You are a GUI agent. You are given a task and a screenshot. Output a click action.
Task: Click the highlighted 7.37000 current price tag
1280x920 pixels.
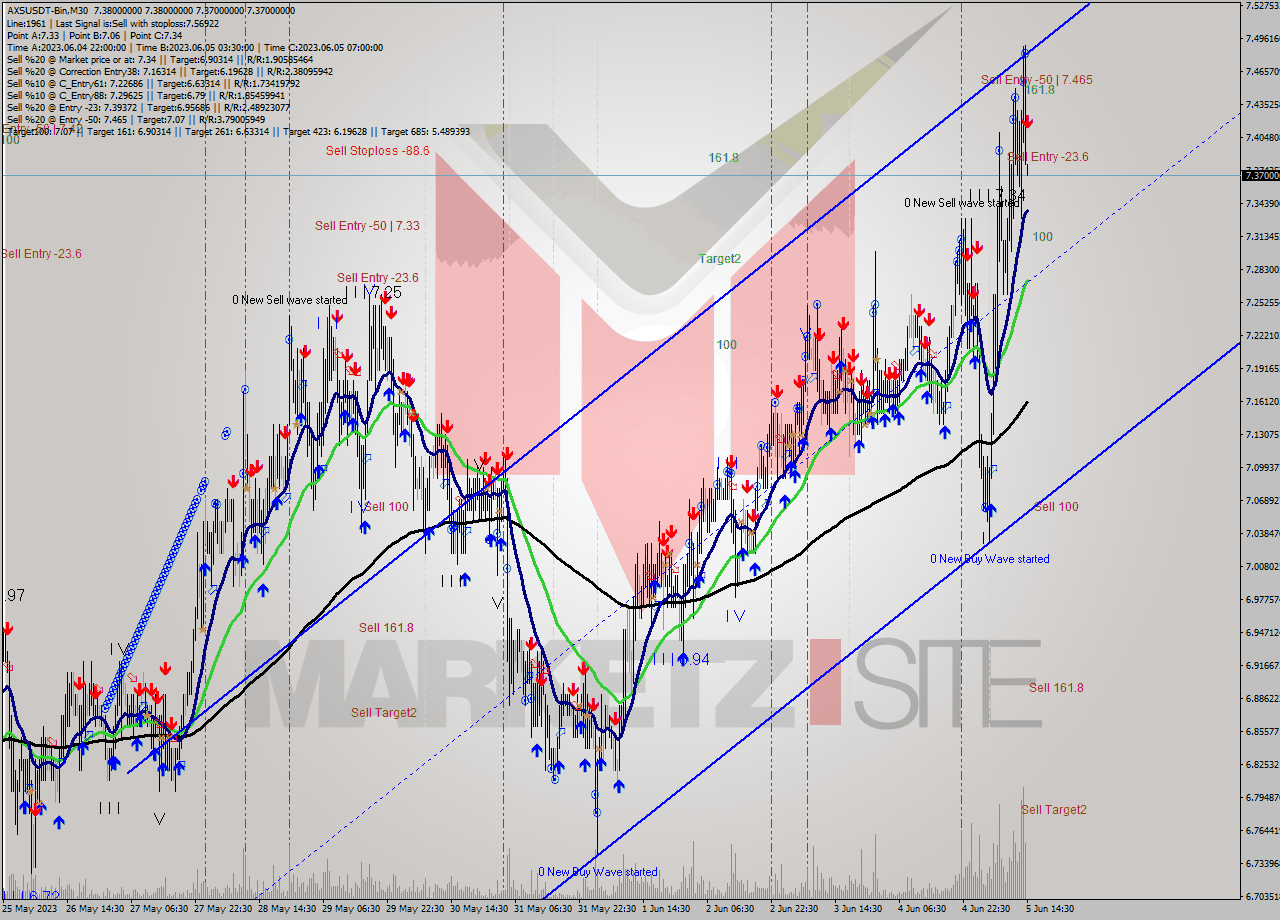coord(1260,175)
